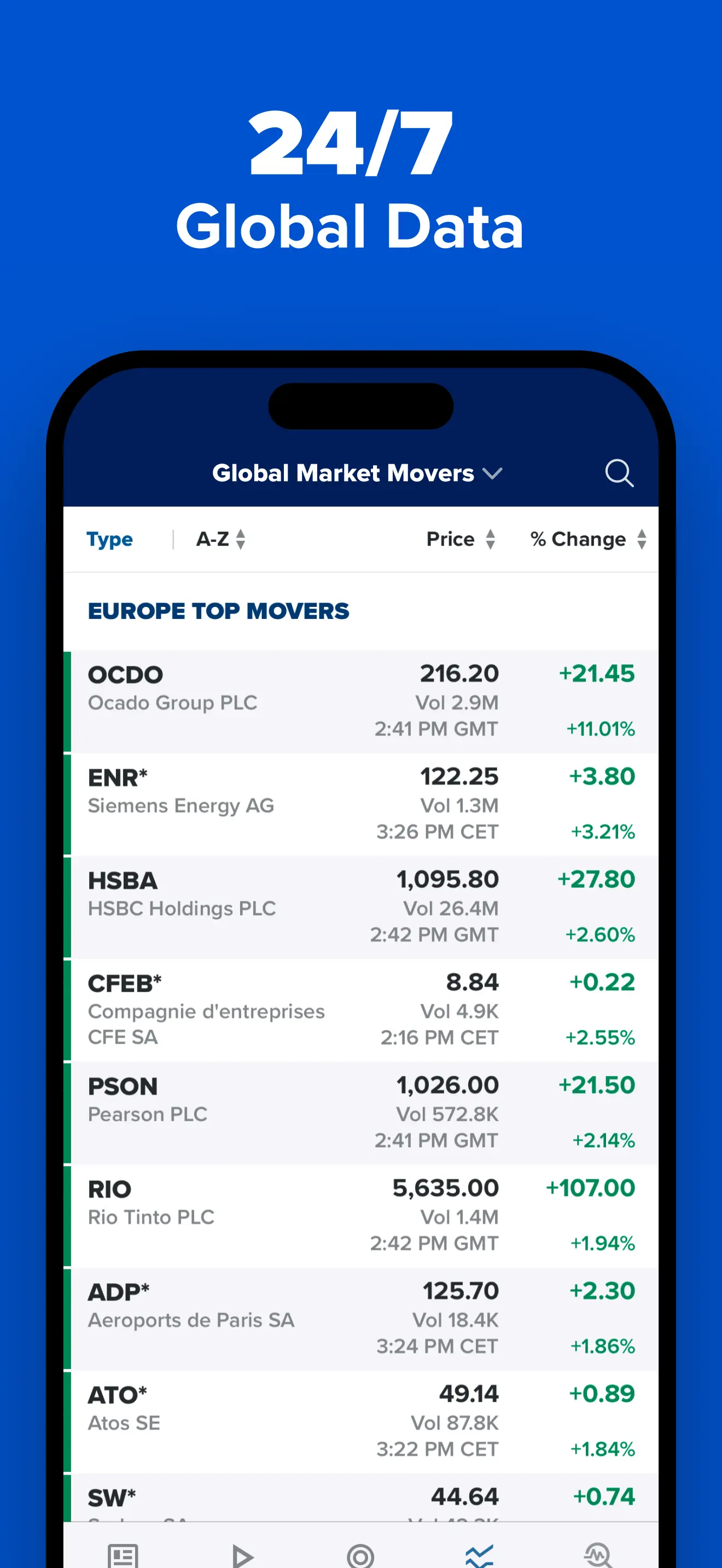Click the Europe Top Movers heading
722x1568 pixels.
point(219,611)
